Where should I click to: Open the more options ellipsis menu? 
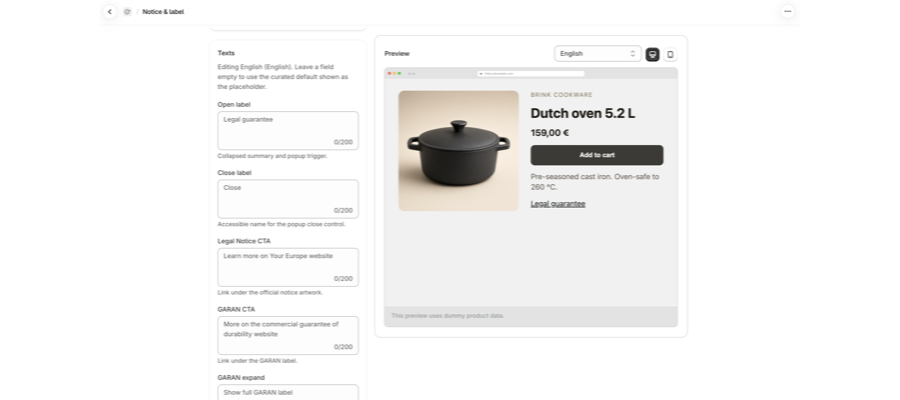coord(788,11)
